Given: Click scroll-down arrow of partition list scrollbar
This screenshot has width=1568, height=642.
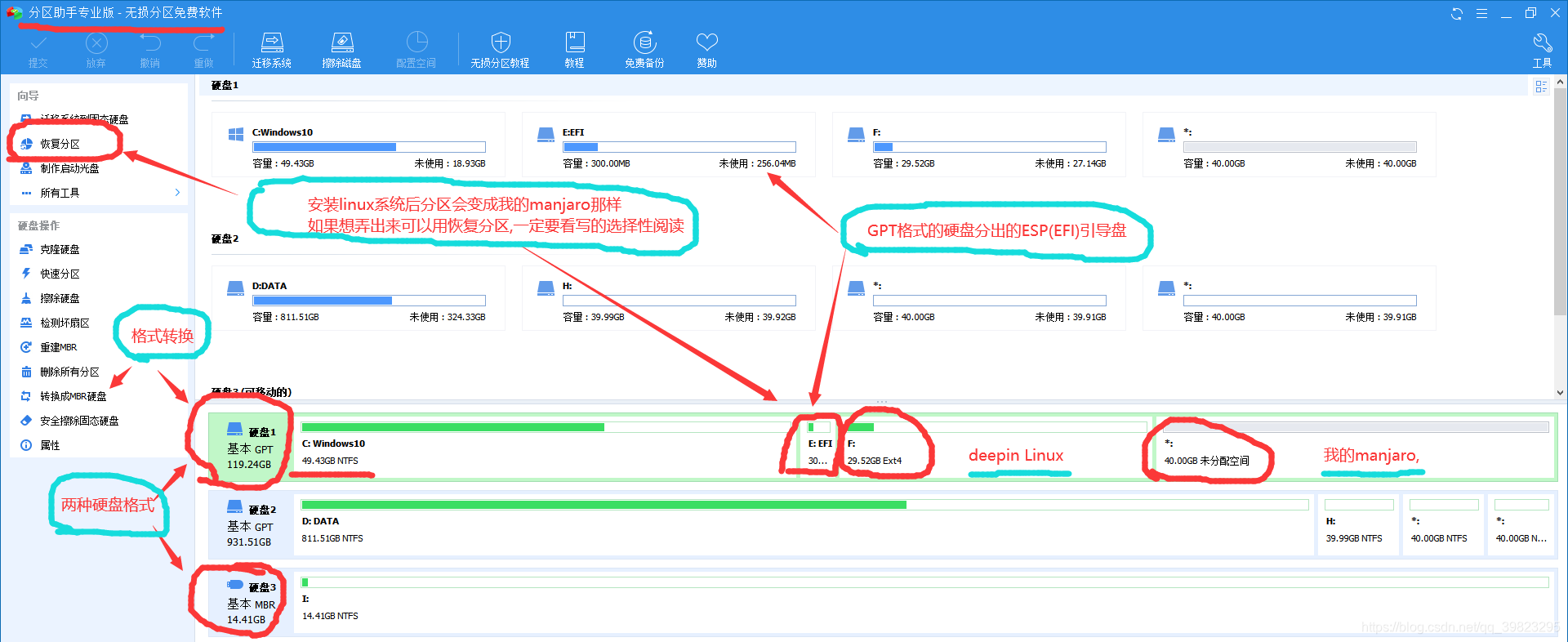Looking at the screenshot, I should tap(1560, 393).
